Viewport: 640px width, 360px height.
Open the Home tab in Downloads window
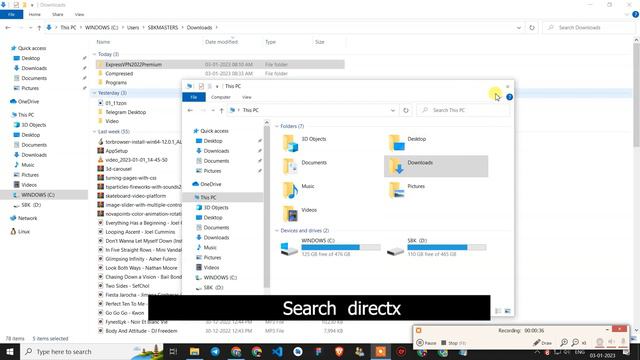click(35, 14)
